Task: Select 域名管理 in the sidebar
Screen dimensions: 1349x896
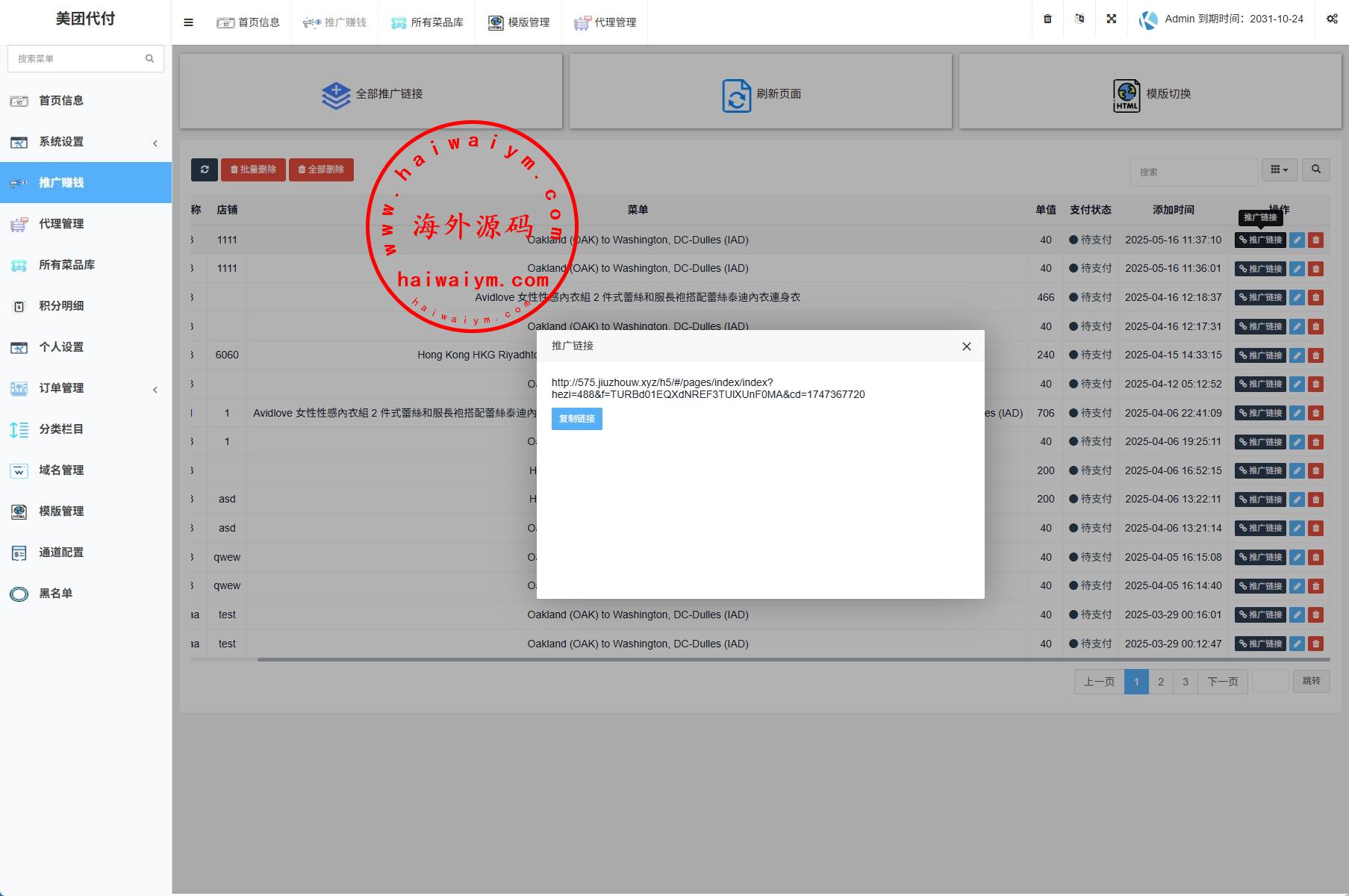Action: coord(61,470)
